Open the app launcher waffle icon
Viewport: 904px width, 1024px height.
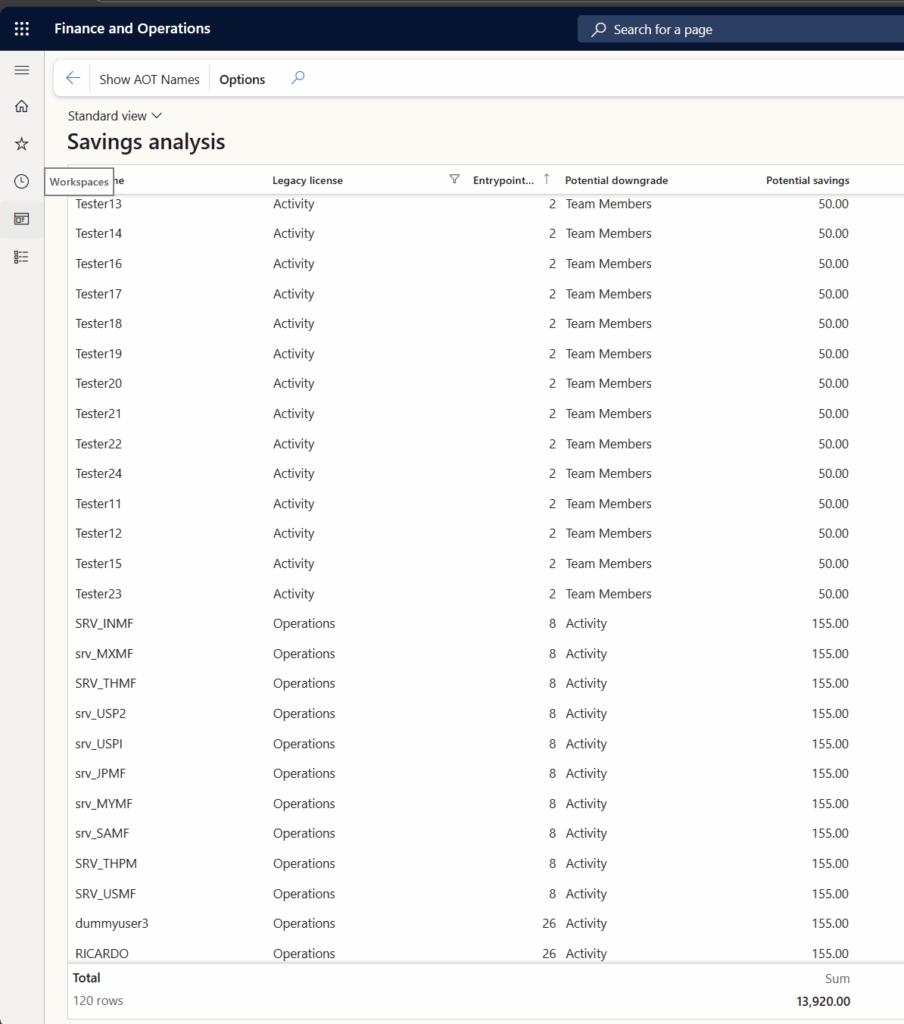click(x=21, y=29)
